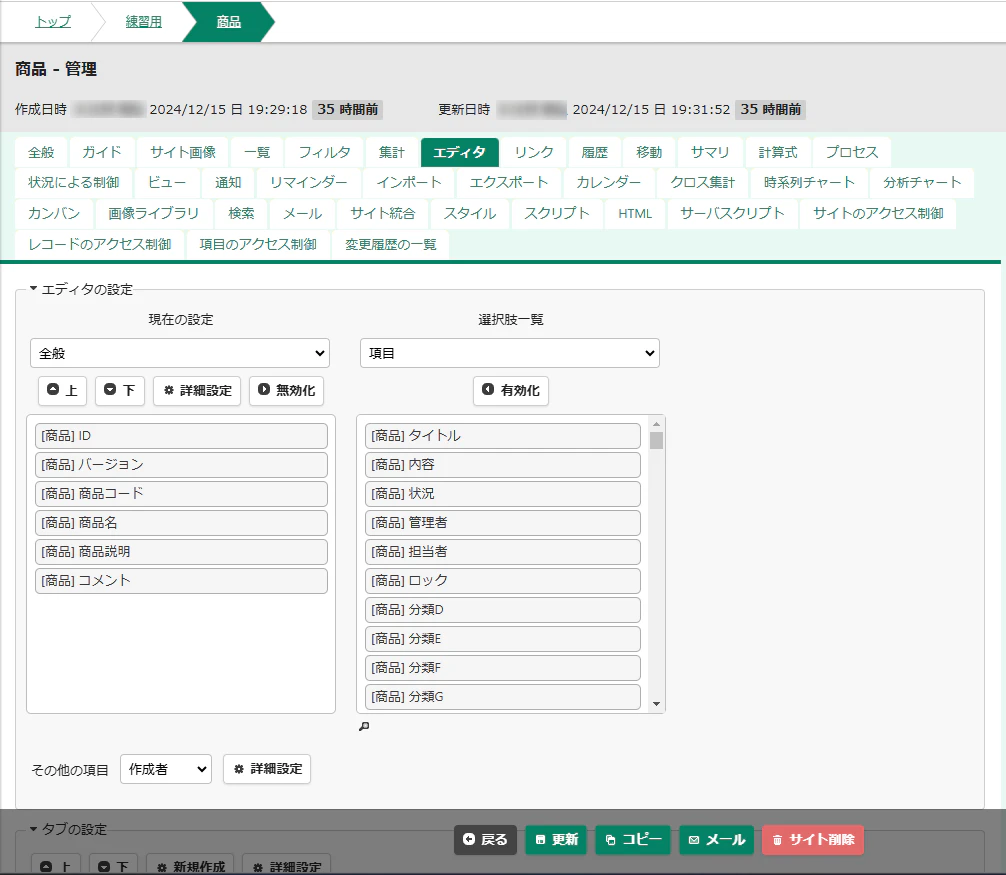Open the スクリプト tab
Screen dimensions: 1006x875
(556, 214)
